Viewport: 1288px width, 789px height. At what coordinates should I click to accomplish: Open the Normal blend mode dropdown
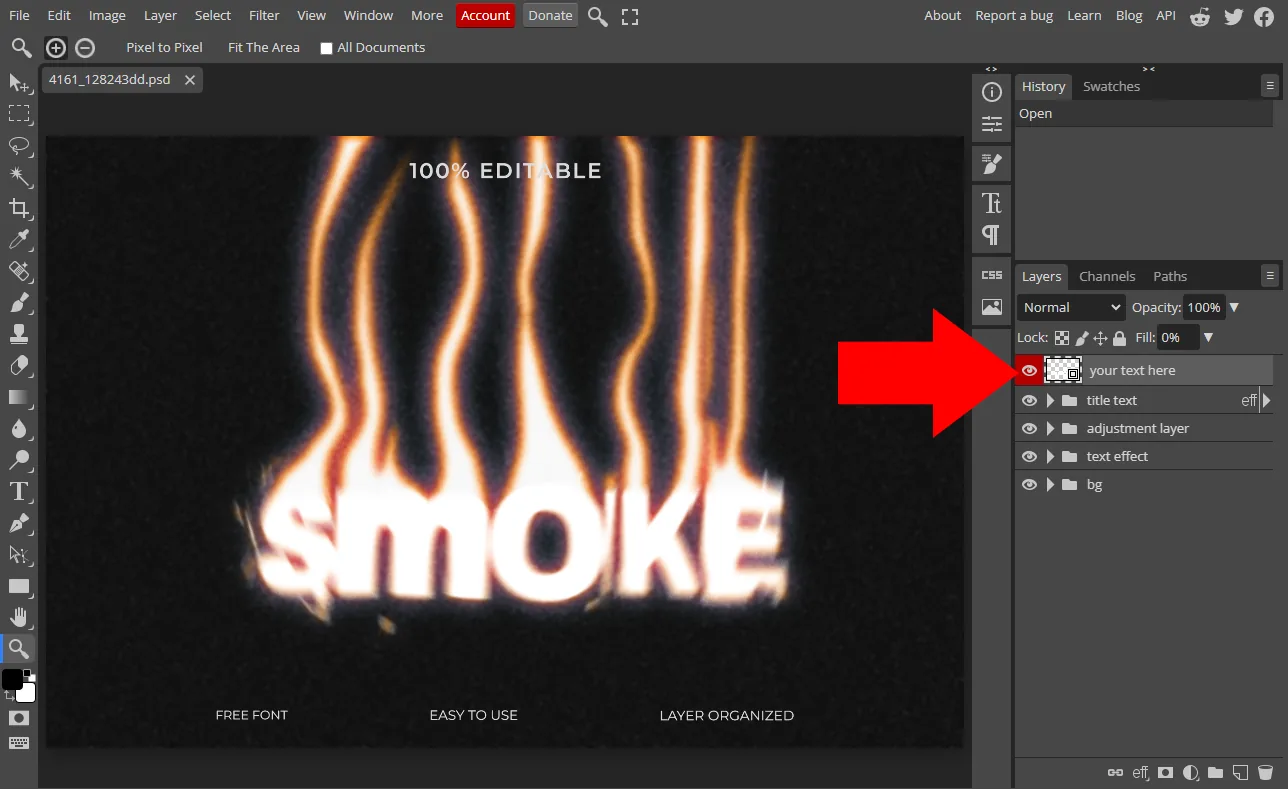[1071, 307]
